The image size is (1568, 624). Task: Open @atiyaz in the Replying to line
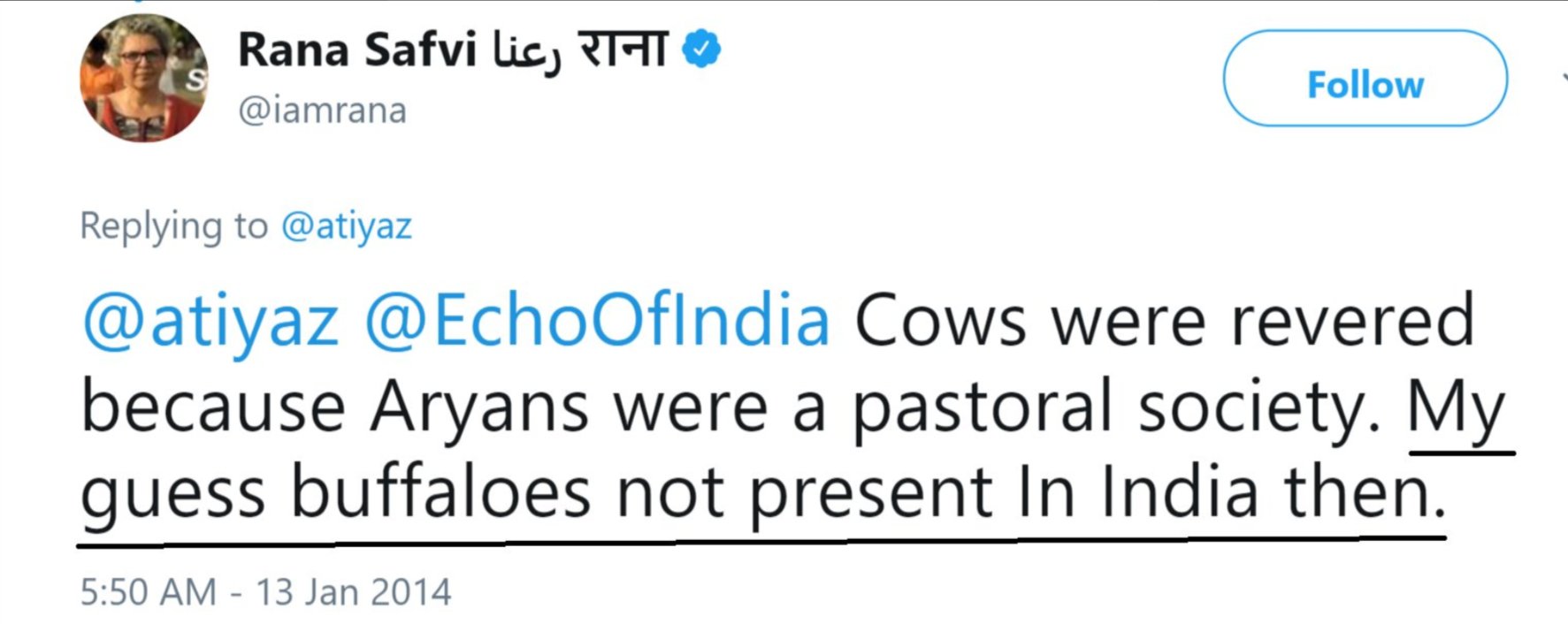click(x=346, y=226)
